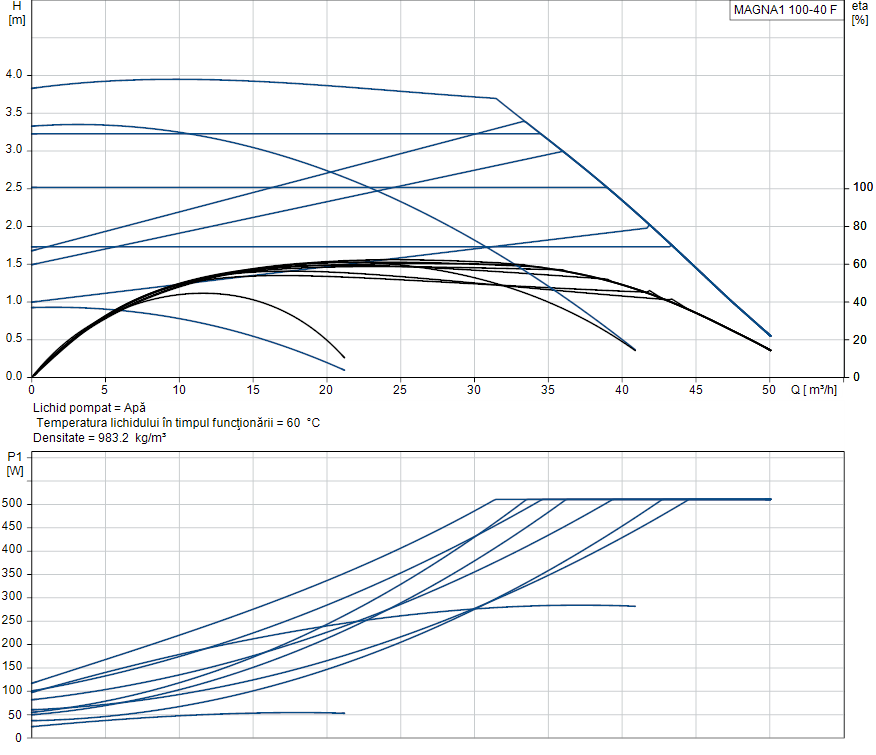Click the 4.0 tick on the H axis
This screenshot has height=755, width=876.
14,75
